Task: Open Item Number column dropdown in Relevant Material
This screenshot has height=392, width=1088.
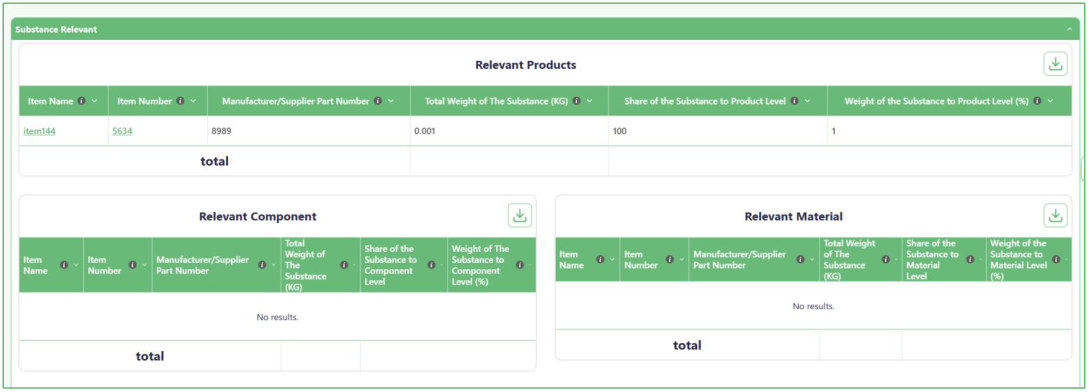Action: pos(681,259)
